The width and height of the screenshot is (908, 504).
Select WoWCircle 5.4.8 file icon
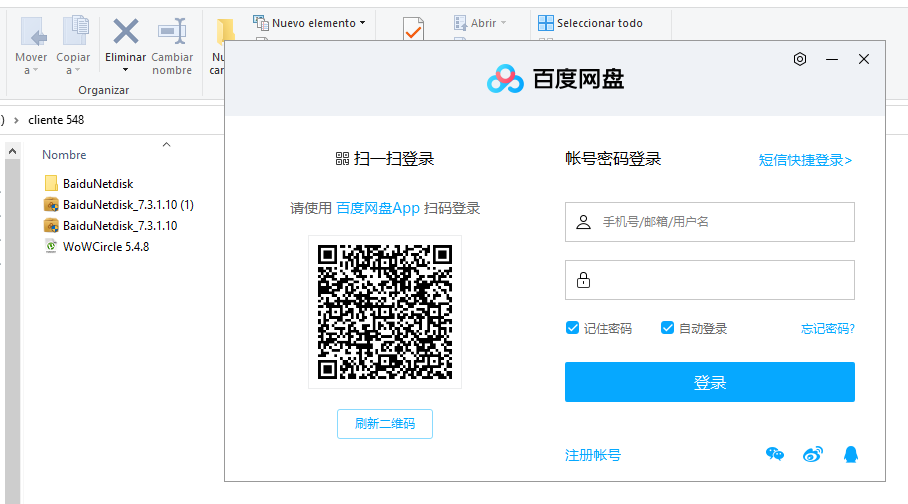point(51,246)
